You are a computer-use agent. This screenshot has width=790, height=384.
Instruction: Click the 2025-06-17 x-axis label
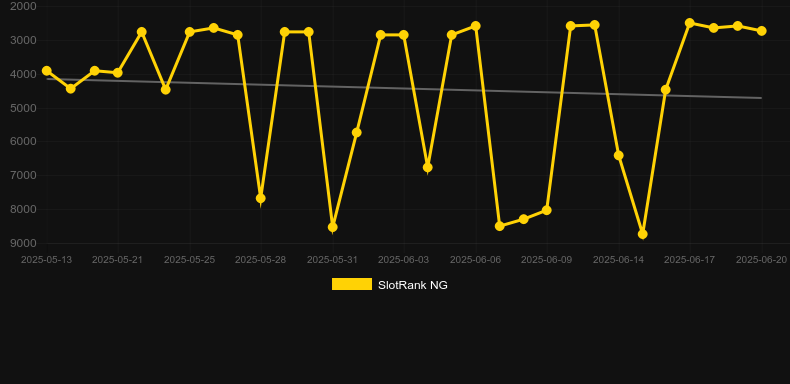click(x=690, y=260)
